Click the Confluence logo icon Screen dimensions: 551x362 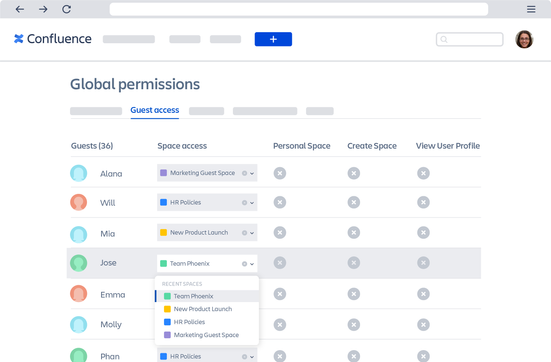pyautogui.click(x=19, y=39)
